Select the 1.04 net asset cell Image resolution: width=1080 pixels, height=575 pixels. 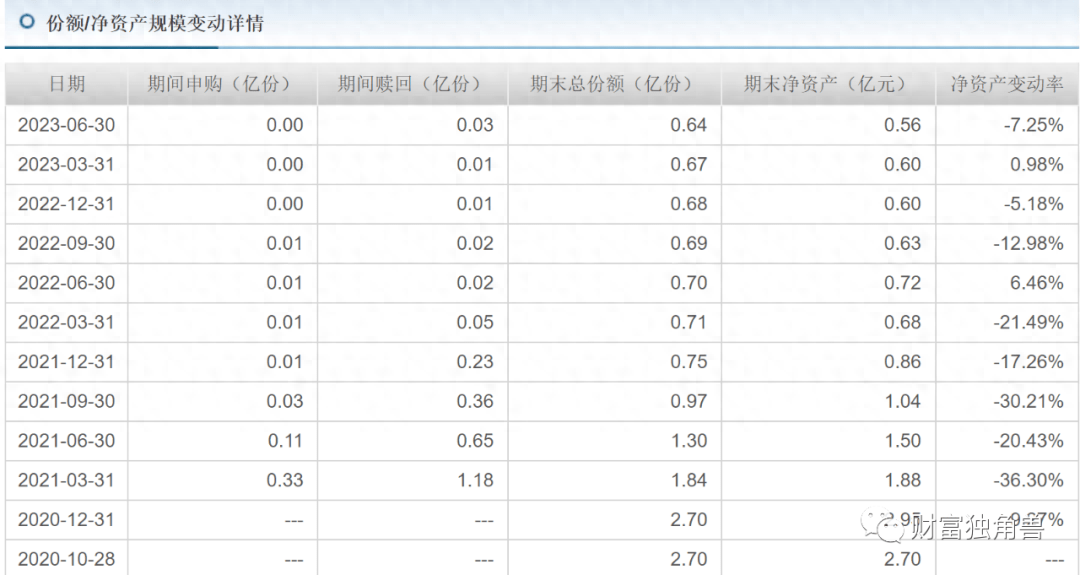[x=902, y=401]
